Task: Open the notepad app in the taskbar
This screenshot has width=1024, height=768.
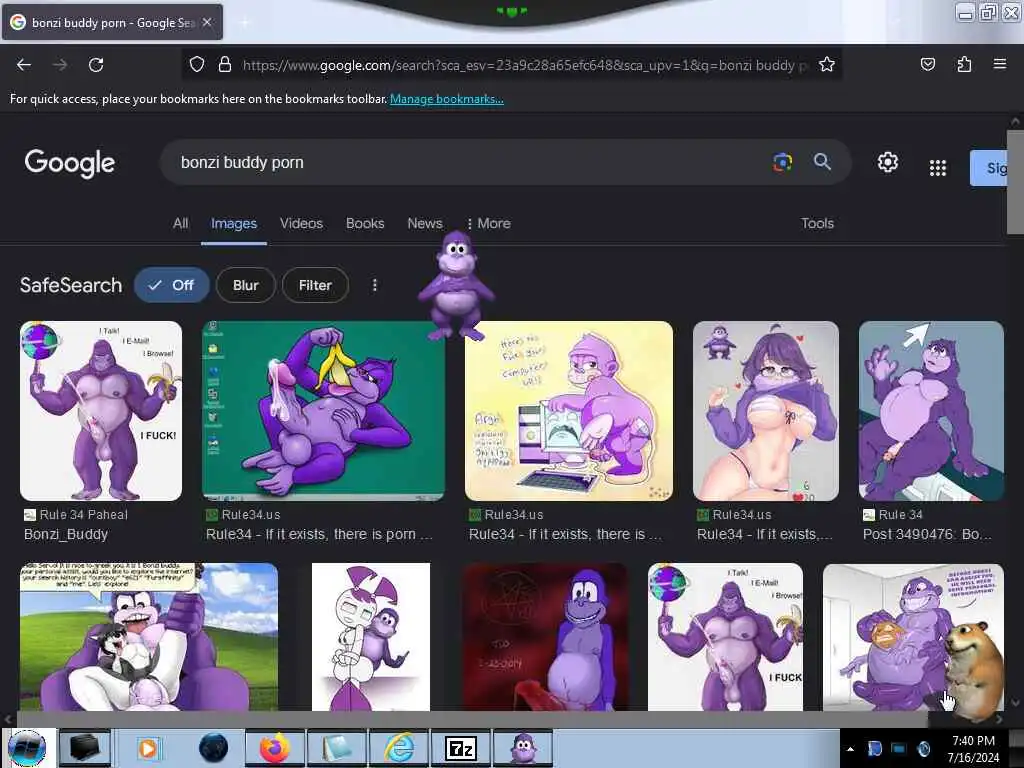Action: pyautogui.click(x=337, y=748)
